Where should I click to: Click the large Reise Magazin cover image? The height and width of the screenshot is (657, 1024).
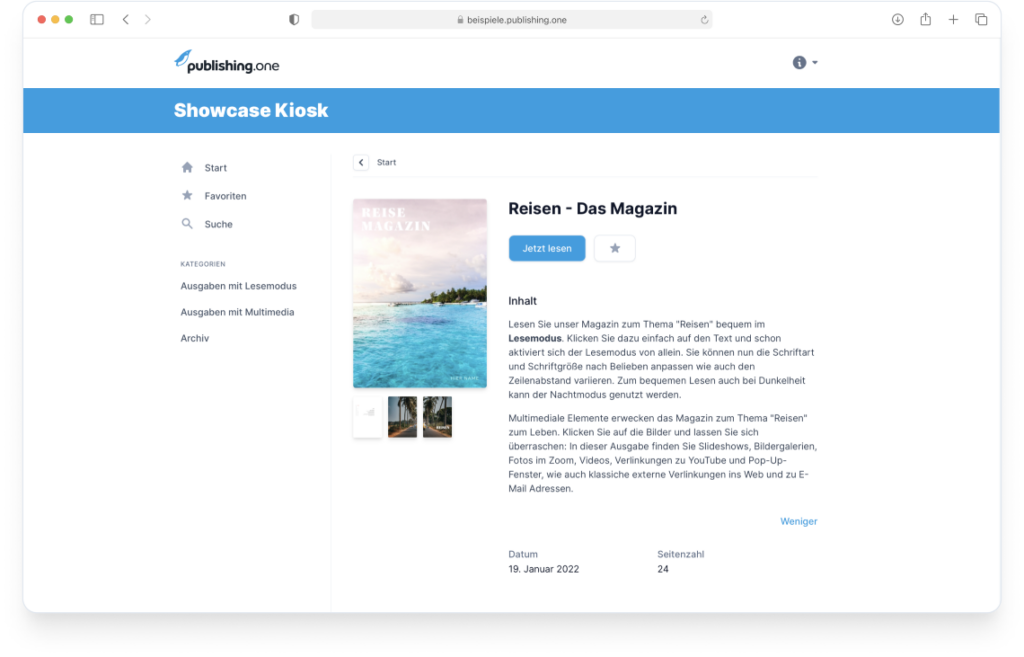419,293
